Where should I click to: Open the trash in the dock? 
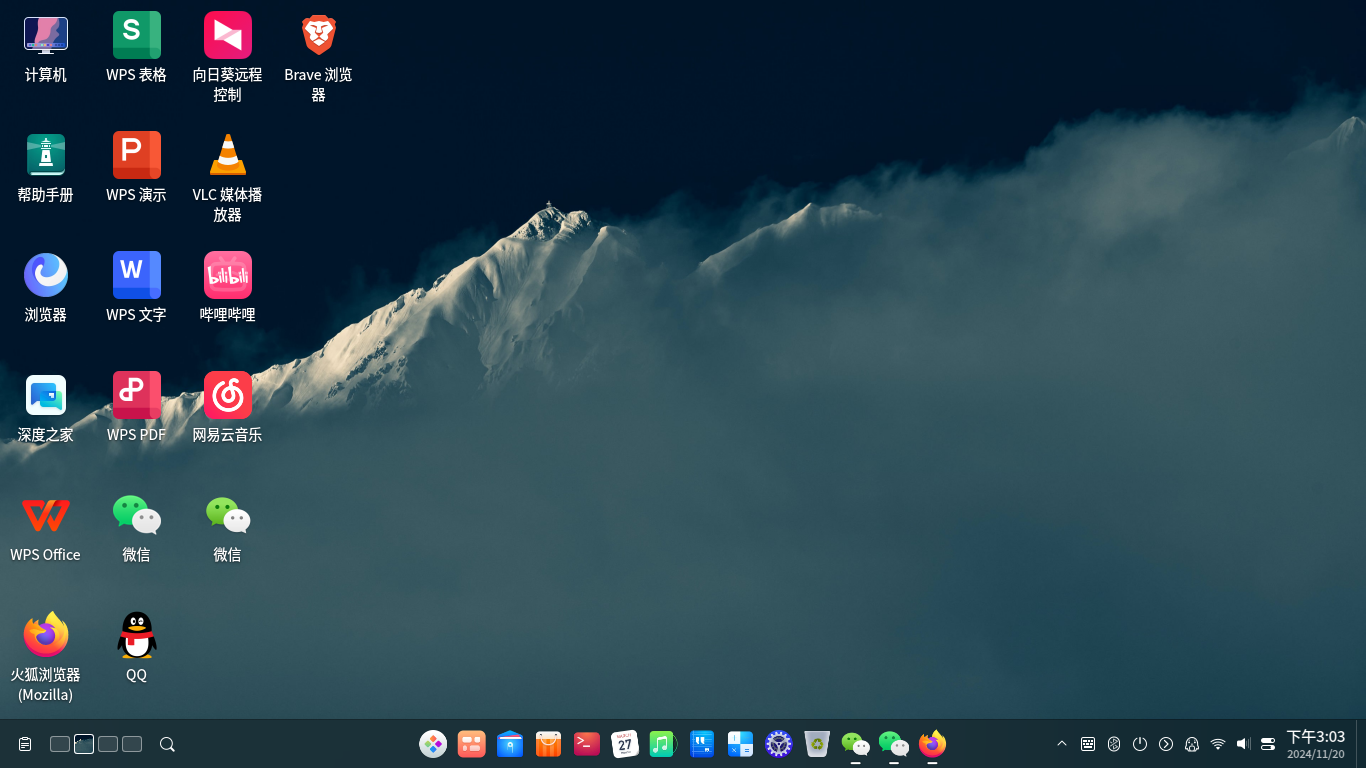point(817,744)
